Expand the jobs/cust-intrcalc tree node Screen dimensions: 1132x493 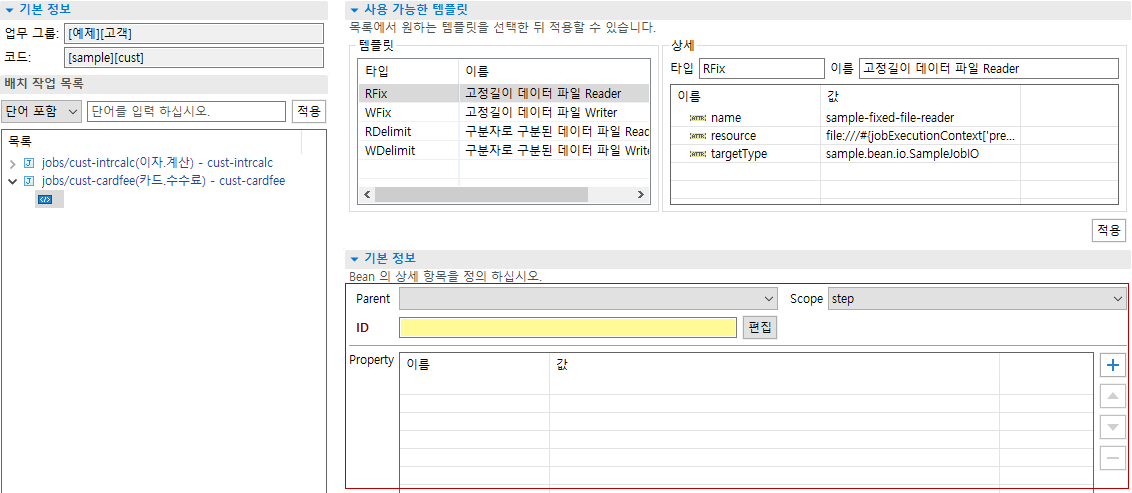[x=12, y=163]
